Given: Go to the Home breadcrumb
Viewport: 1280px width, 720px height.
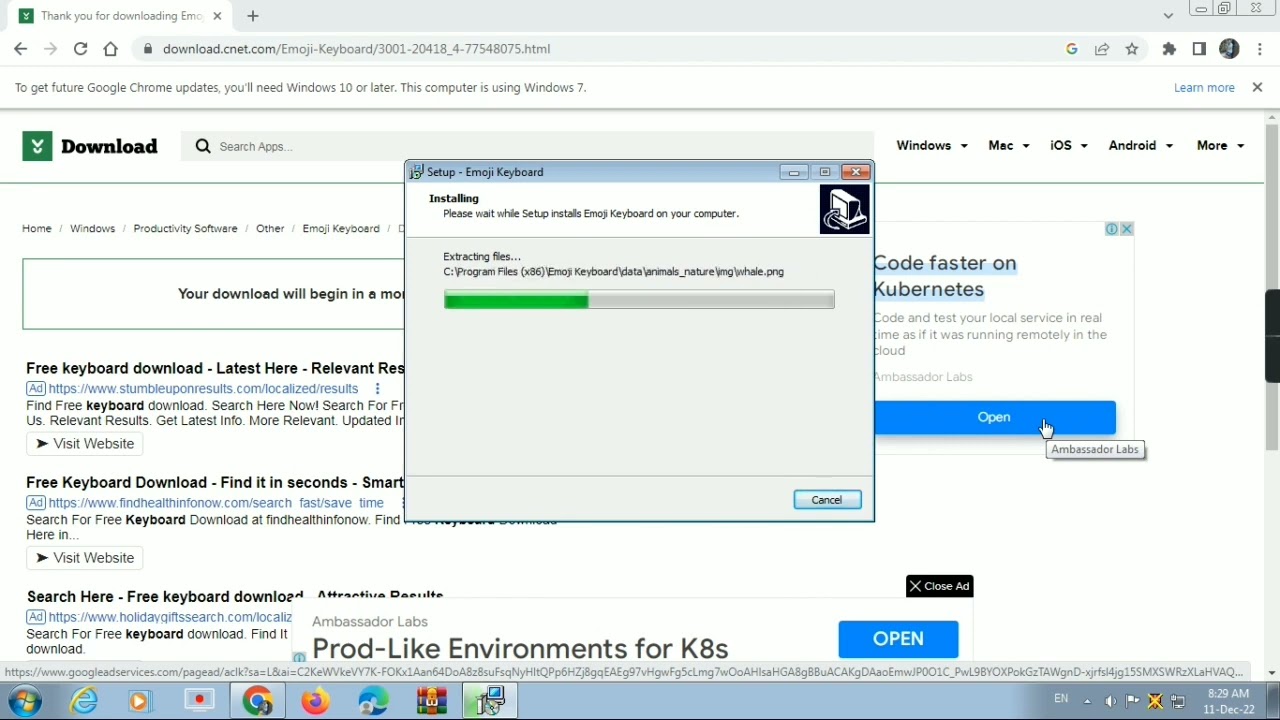Looking at the screenshot, I should (x=37, y=229).
